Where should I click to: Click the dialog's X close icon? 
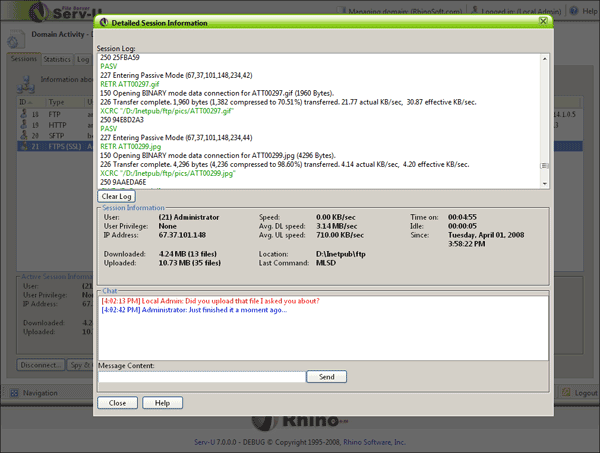coord(543,21)
